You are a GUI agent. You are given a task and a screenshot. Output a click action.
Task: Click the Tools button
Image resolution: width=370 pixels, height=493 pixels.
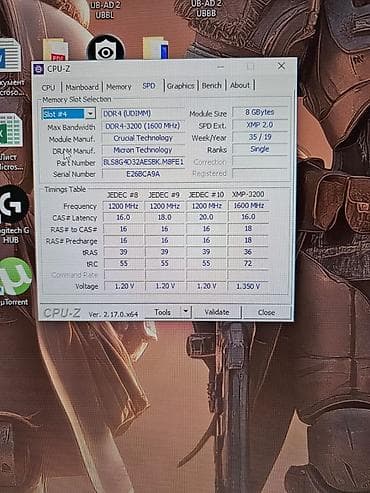163,312
